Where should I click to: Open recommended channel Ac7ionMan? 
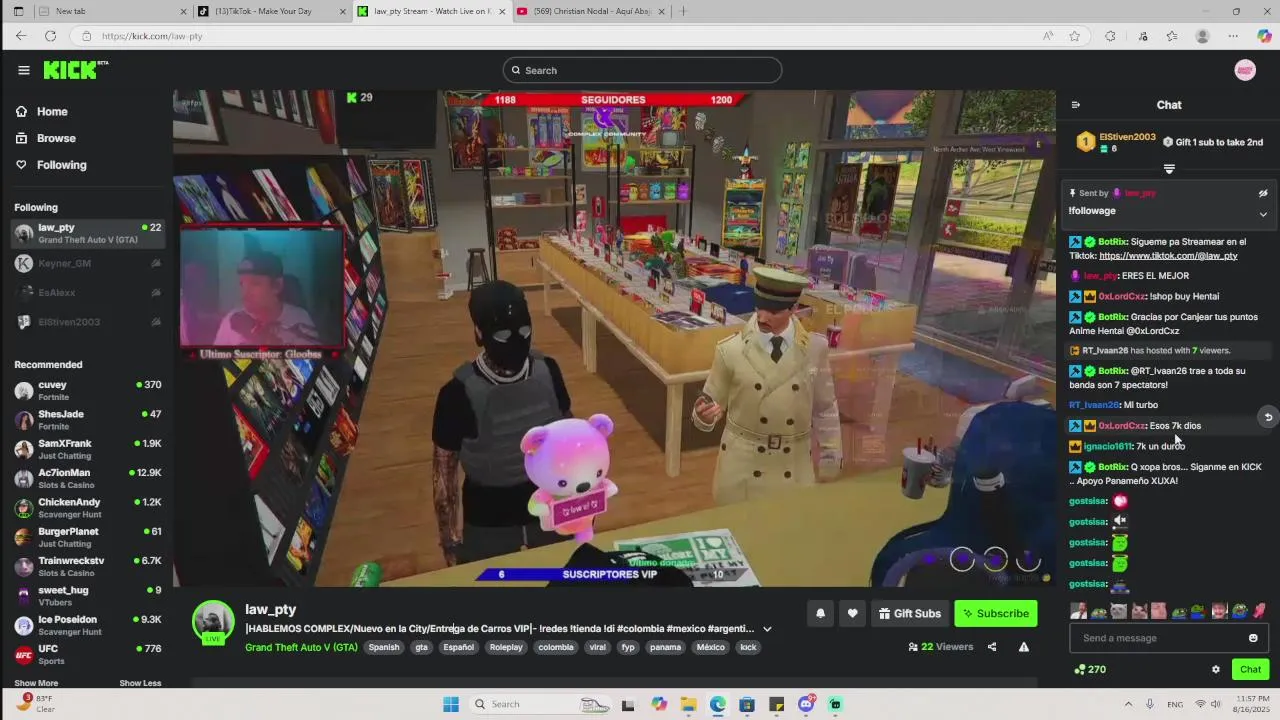(87, 478)
